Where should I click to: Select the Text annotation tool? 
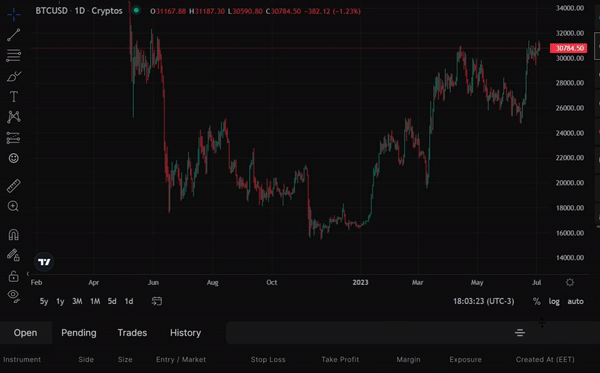pos(13,96)
